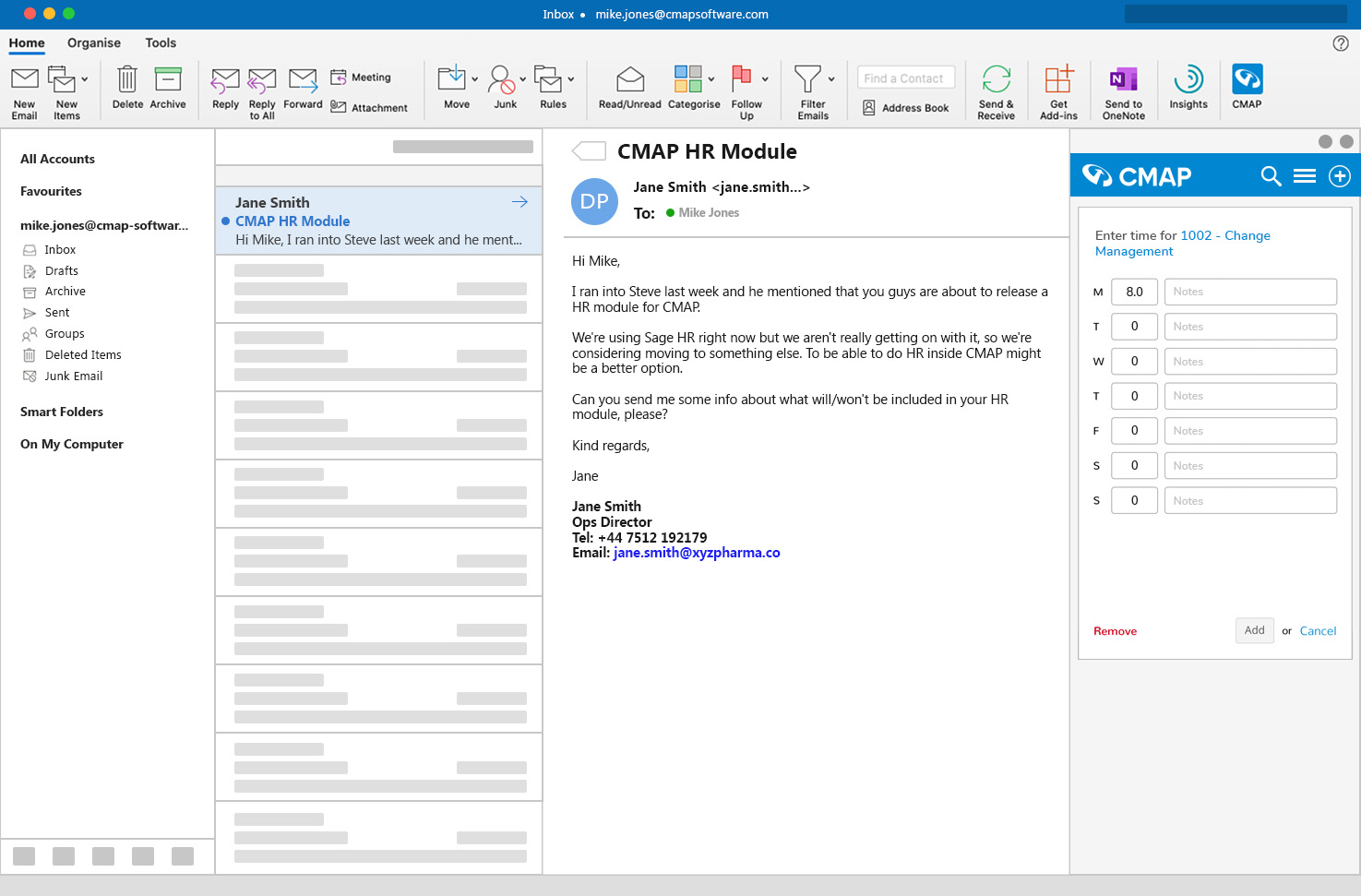
Task: Switch to the Organise tab
Action: tap(94, 43)
